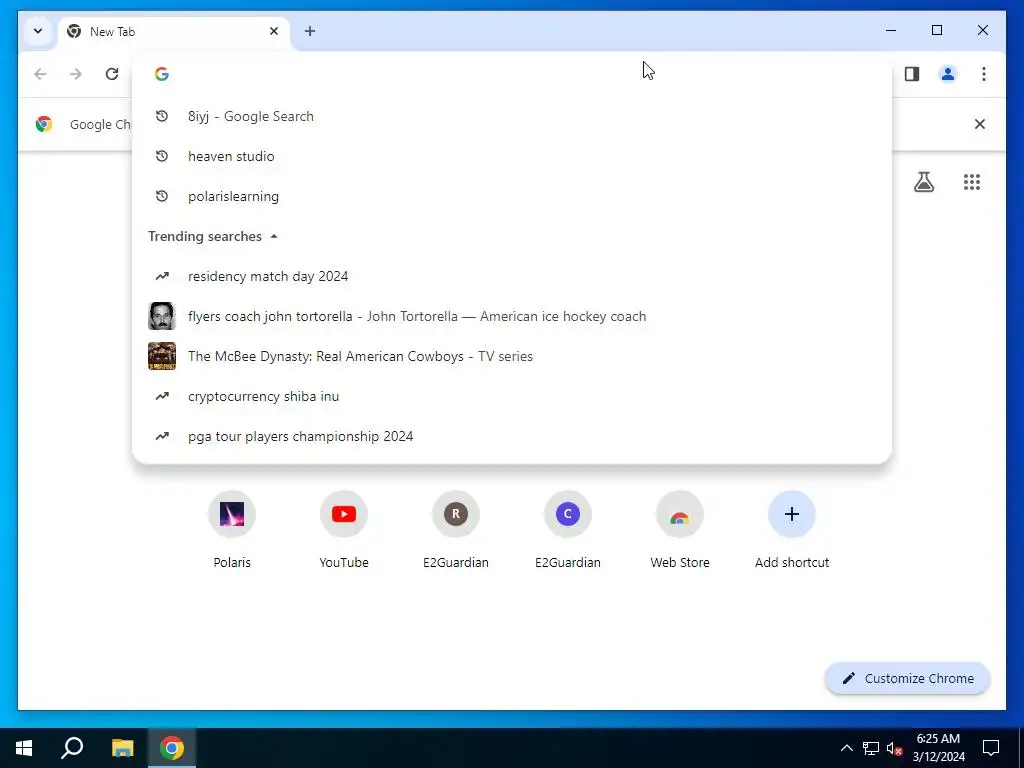
Task: Dismiss the Google Chrome infobar
Action: point(980,124)
